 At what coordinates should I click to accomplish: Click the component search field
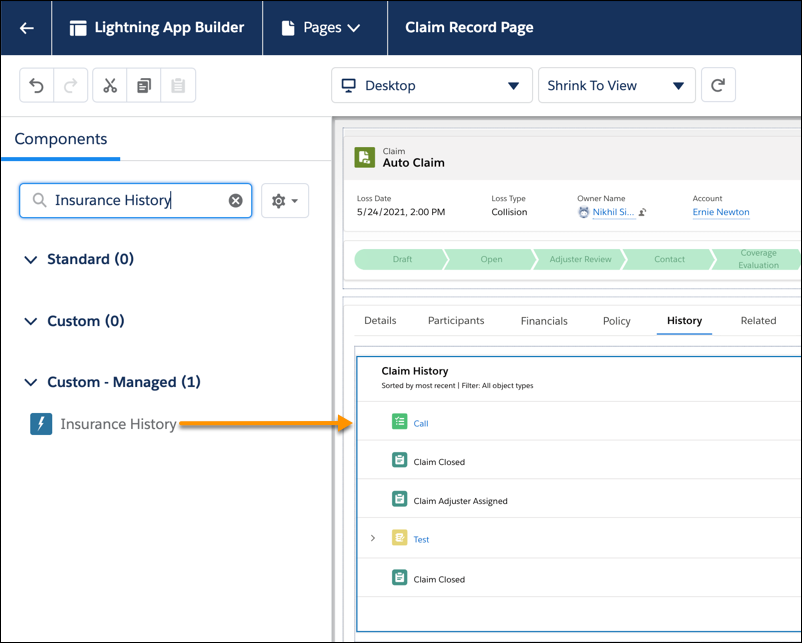[x=136, y=201]
